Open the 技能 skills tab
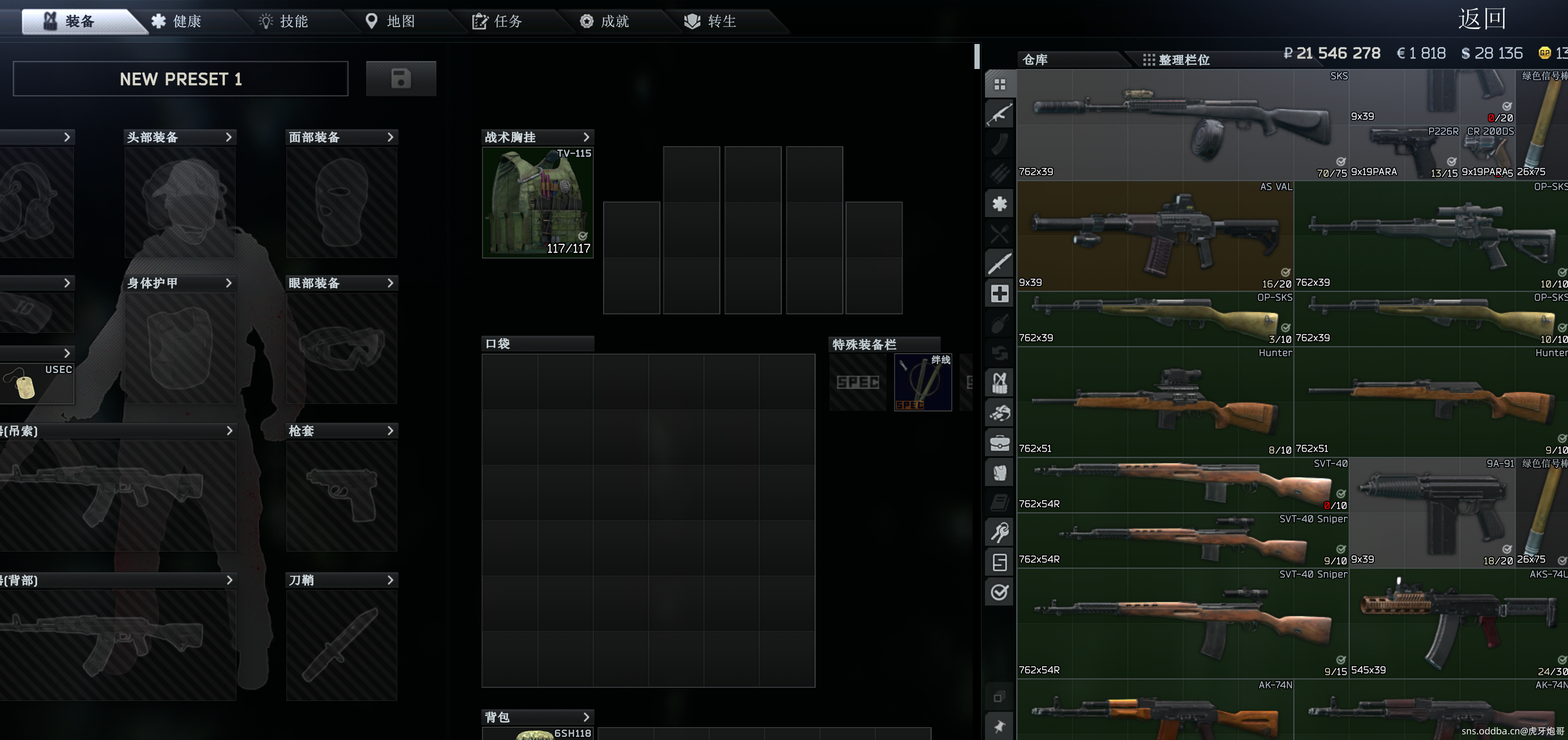 [x=284, y=22]
